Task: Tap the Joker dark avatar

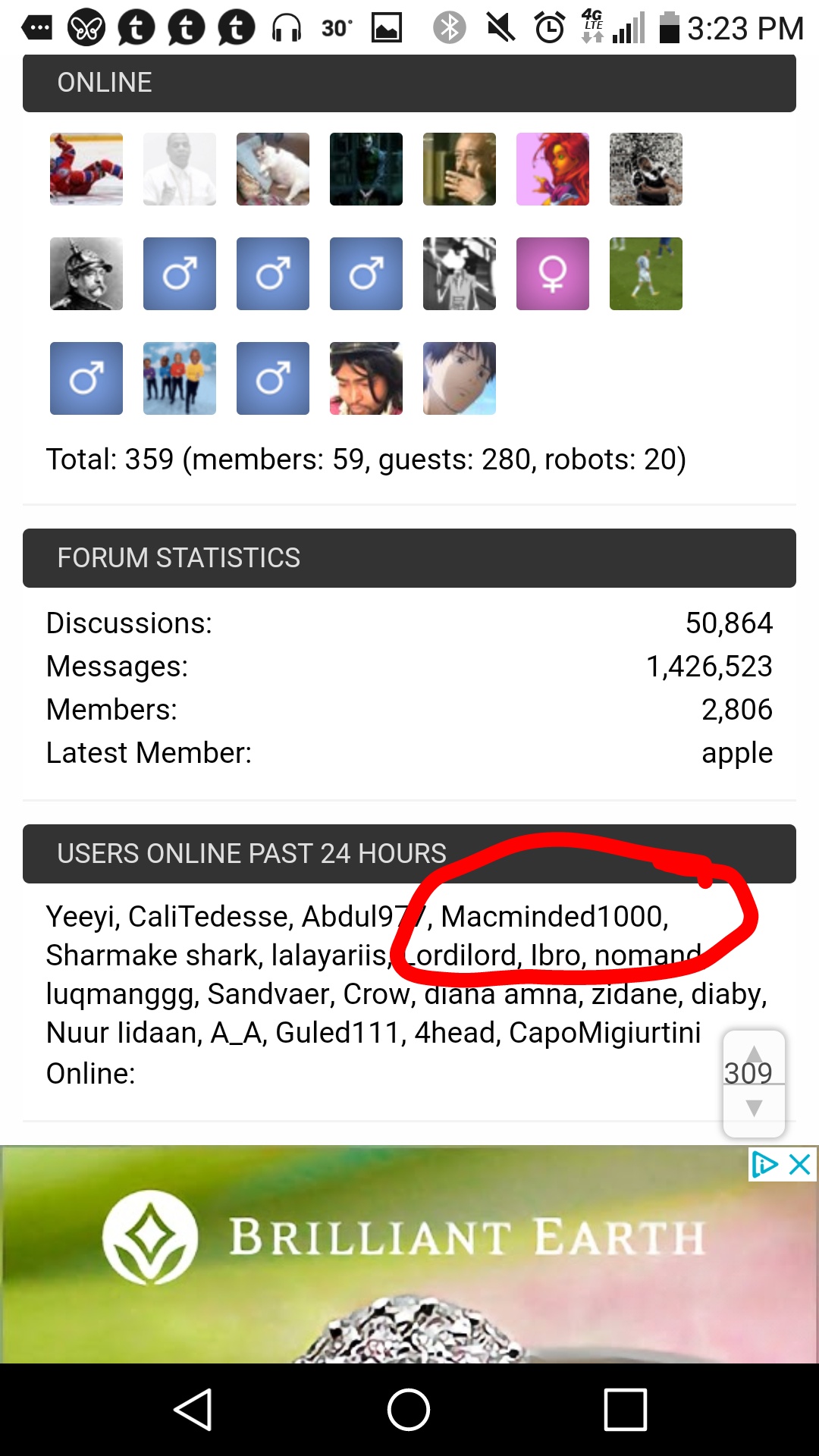Action: (366, 169)
